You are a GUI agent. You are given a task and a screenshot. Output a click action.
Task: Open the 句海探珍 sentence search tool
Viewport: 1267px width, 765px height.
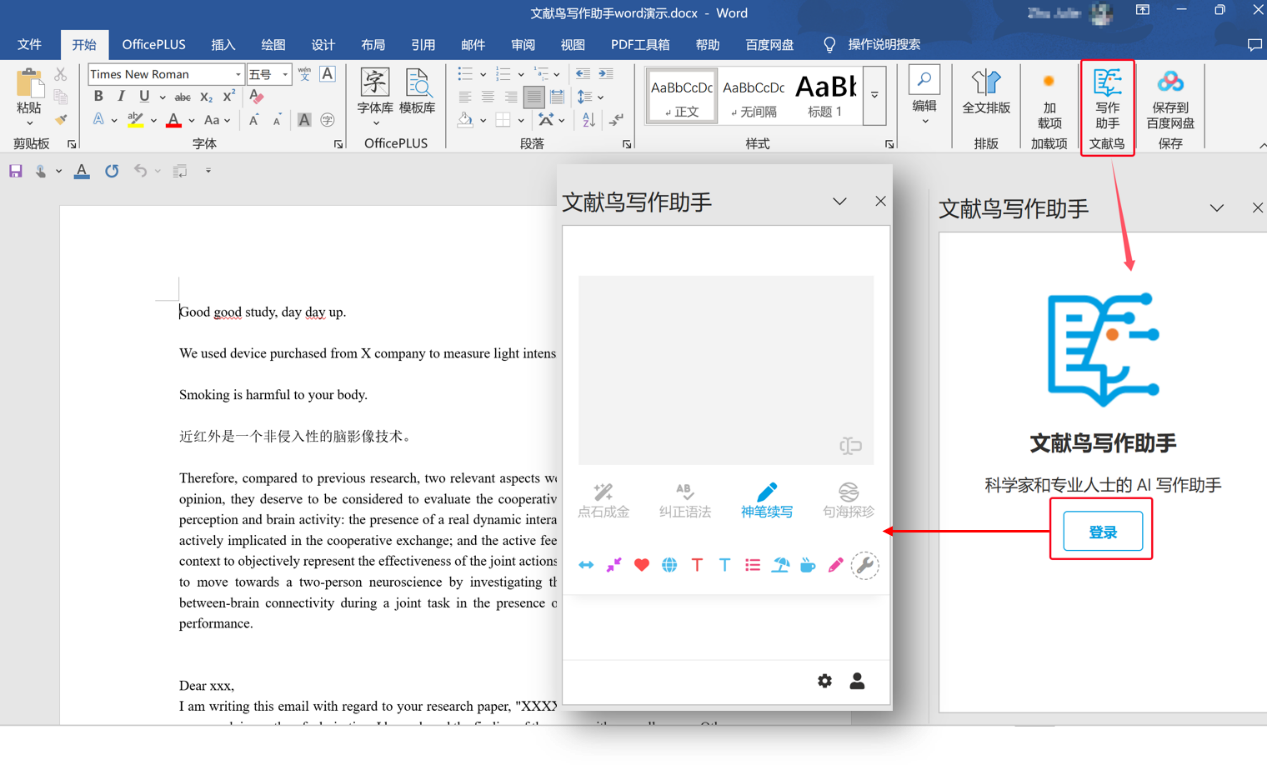pos(848,500)
